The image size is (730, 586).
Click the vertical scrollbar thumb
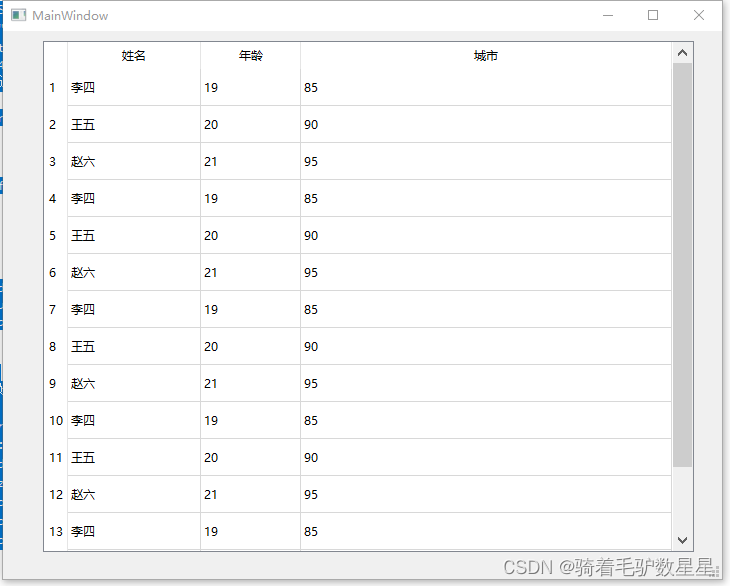(683, 265)
